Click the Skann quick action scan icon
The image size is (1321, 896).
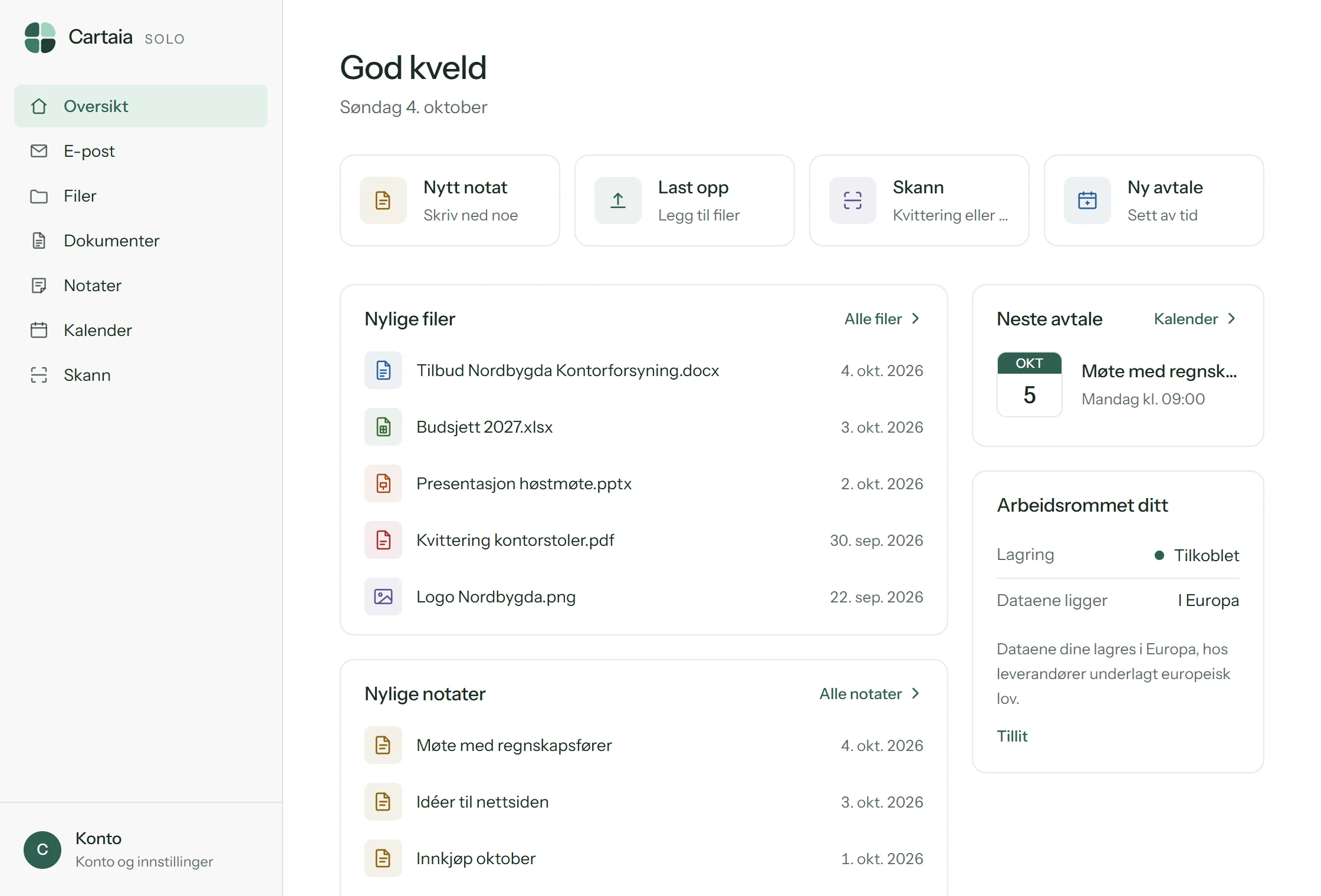[853, 200]
